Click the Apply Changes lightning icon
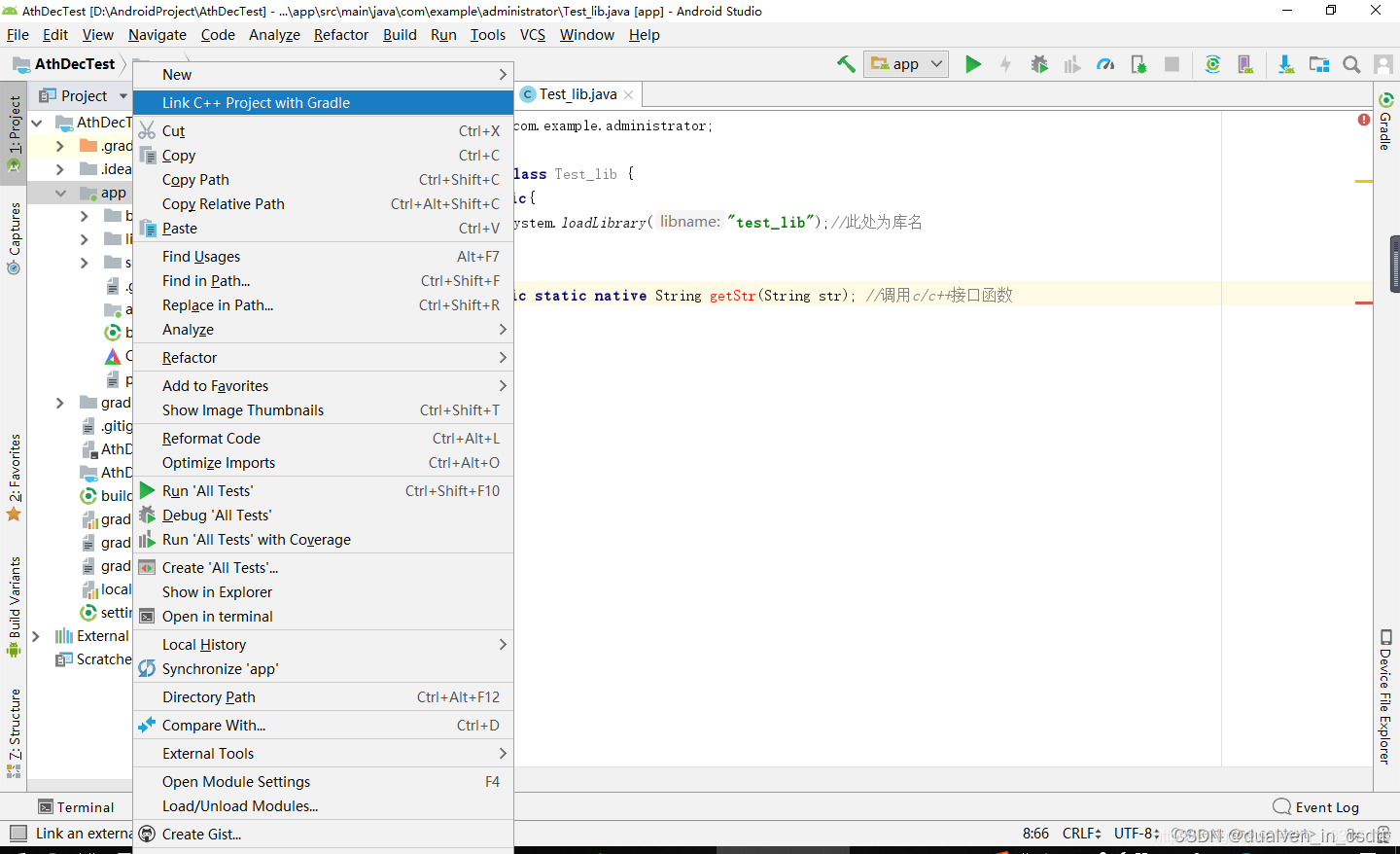This screenshot has height=854, width=1400. click(x=1005, y=64)
